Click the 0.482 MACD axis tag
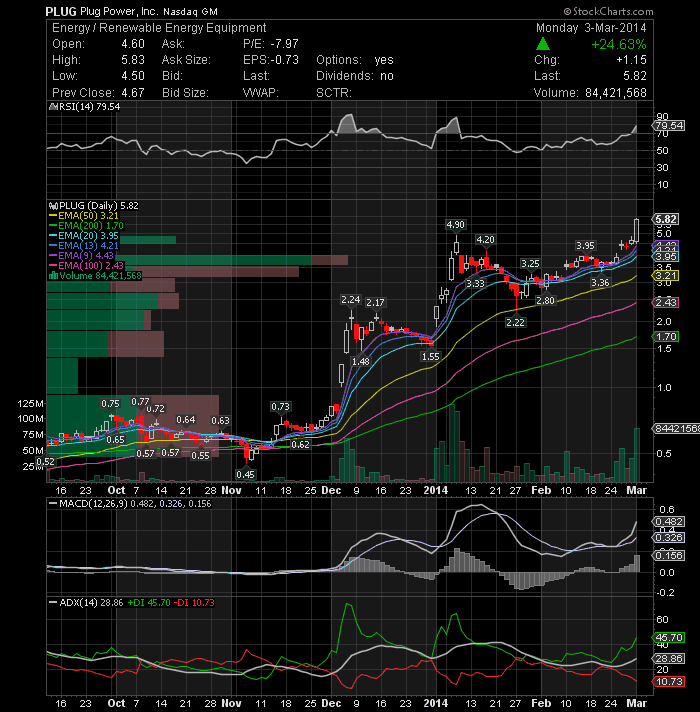This screenshot has width=700, height=712. [x=669, y=522]
